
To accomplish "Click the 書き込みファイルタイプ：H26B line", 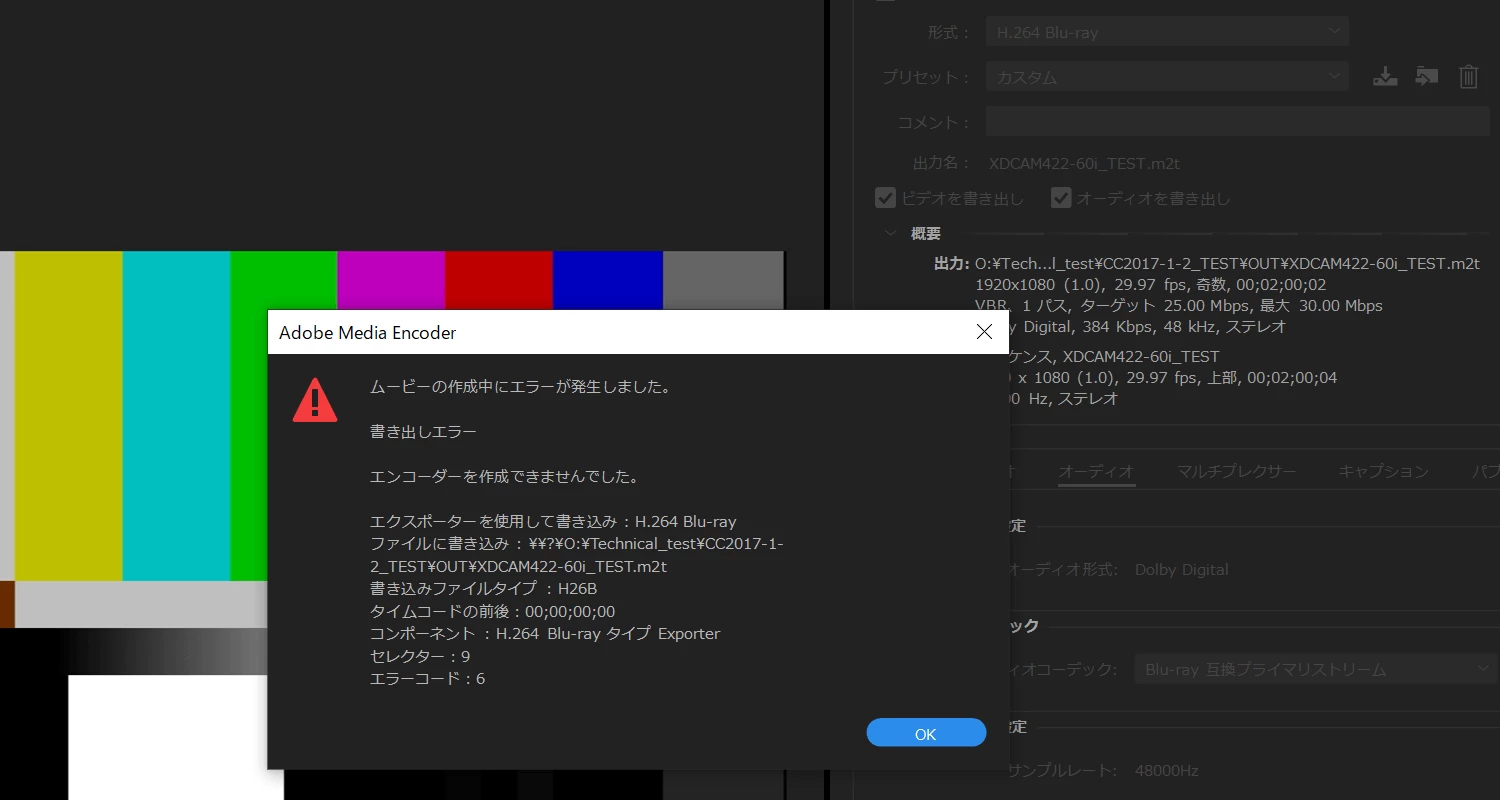I will point(484,588).
